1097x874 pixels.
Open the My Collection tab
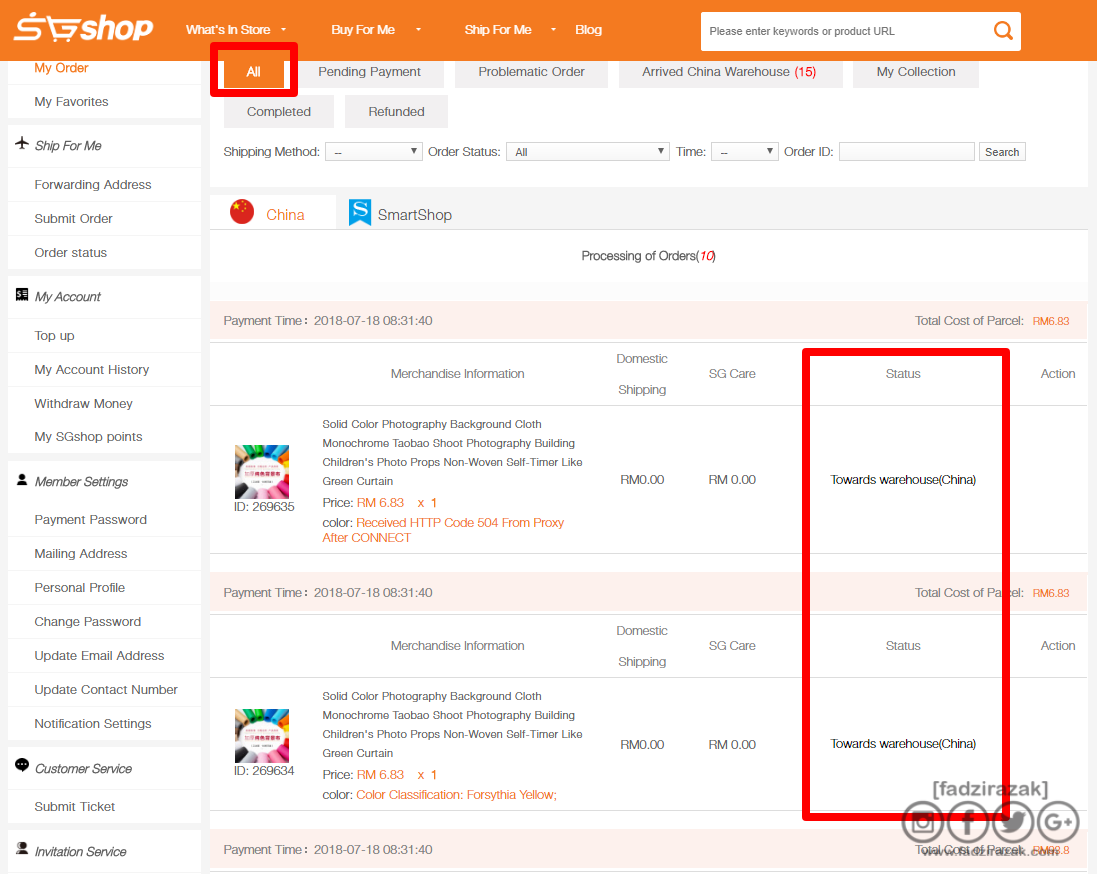pos(916,71)
